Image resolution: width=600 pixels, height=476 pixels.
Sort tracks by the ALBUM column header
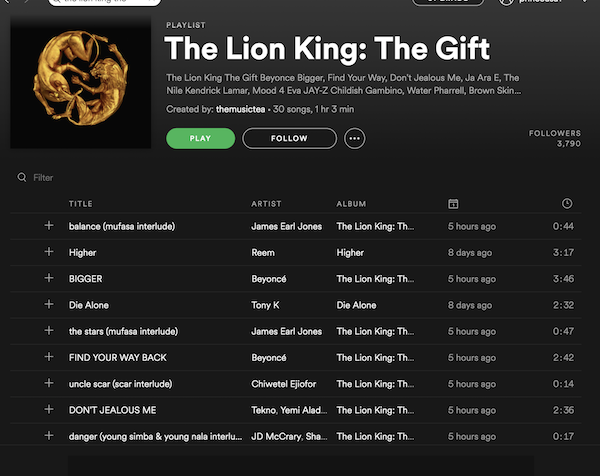point(351,204)
